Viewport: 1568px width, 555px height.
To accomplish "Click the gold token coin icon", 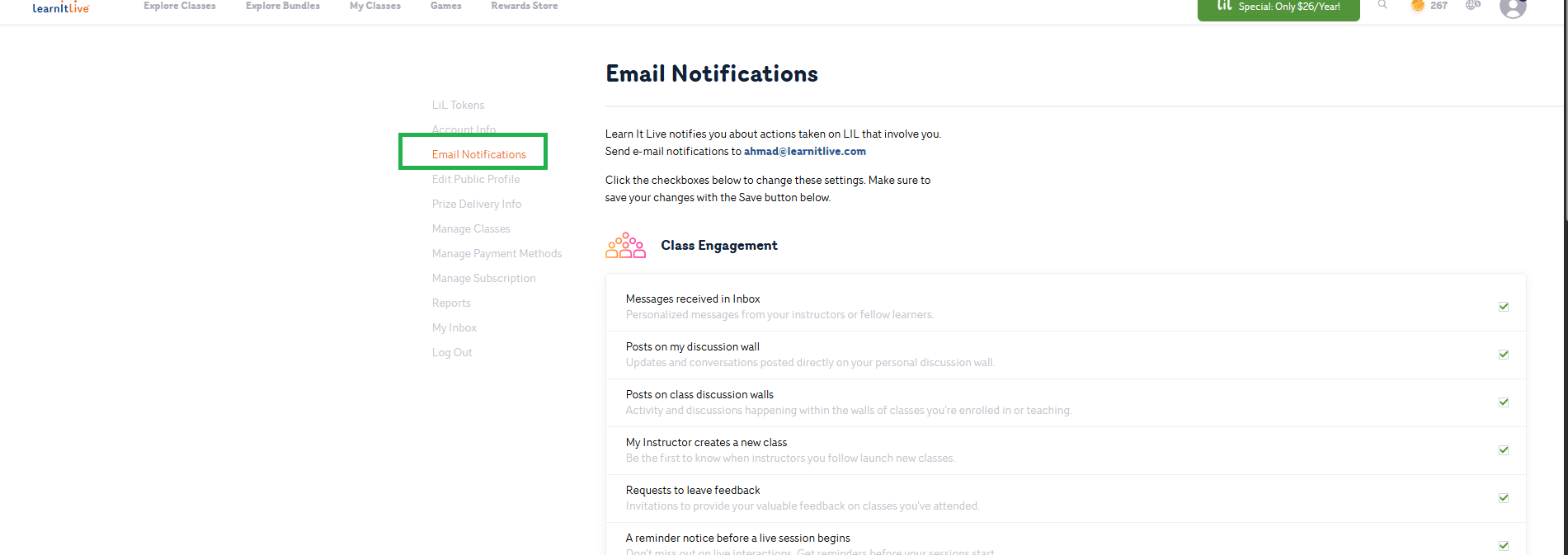I will [x=1418, y=6].
